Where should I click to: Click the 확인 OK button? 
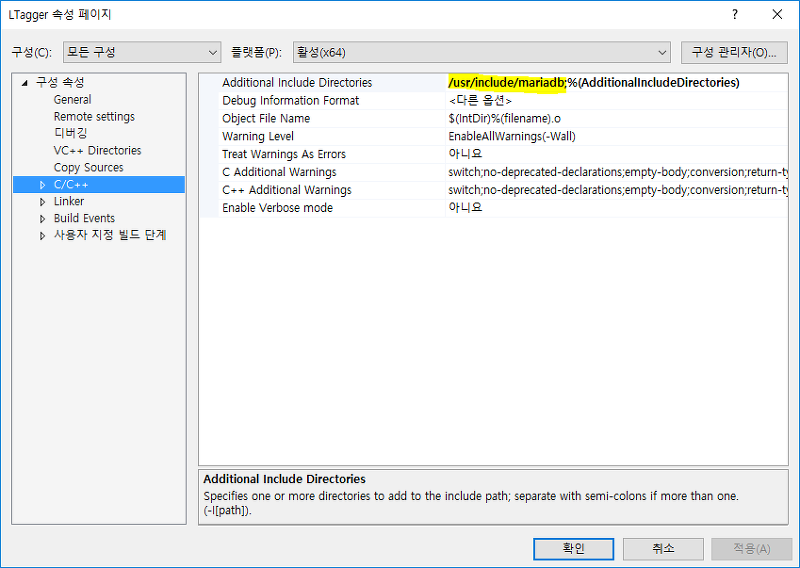[573, 549]
